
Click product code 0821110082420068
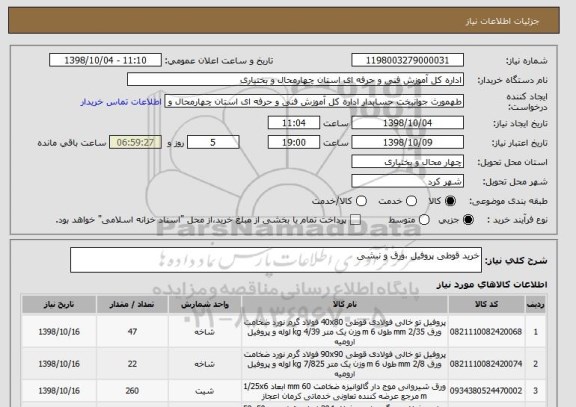click(486, 332)
